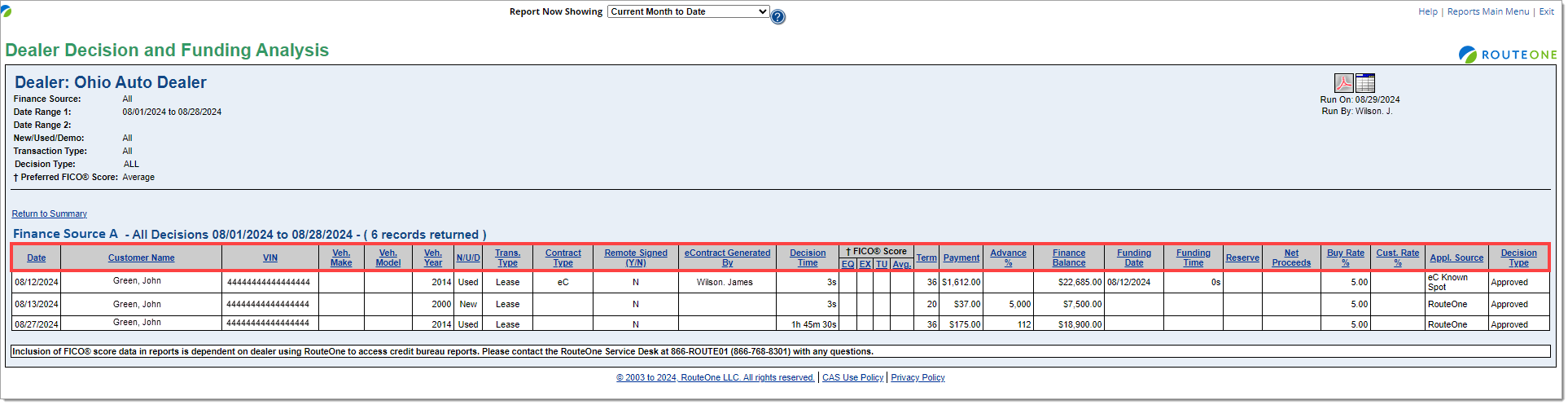Open the Report Now Showing dropdown

click(688, 11)
